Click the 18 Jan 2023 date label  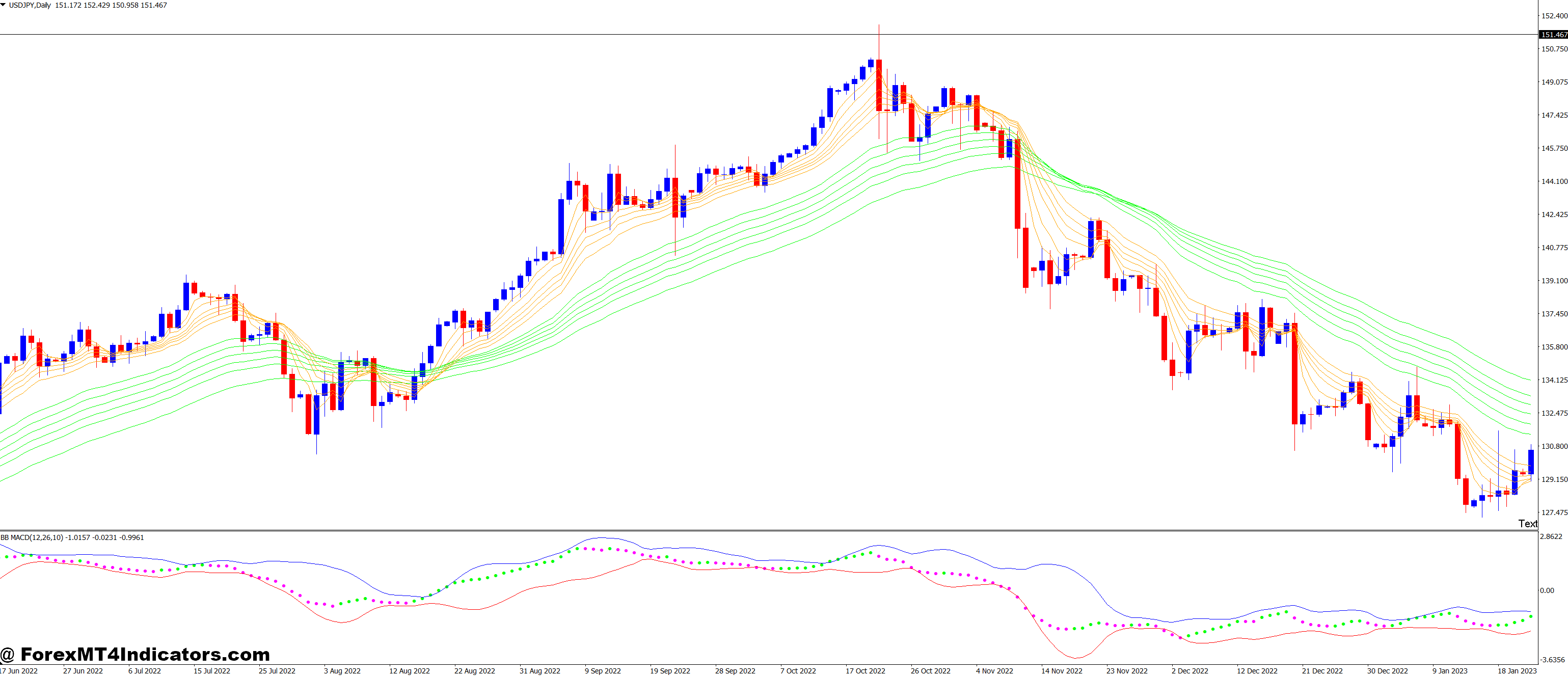pos(1517,670)
